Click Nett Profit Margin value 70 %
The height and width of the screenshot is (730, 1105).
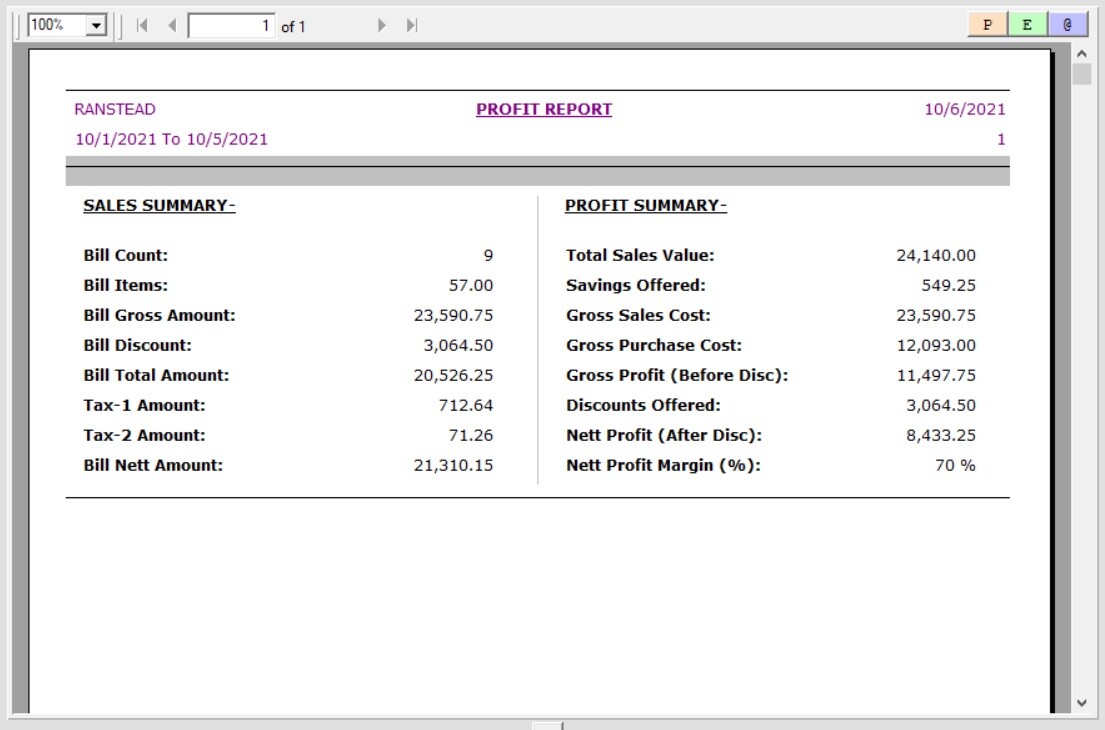956,466
